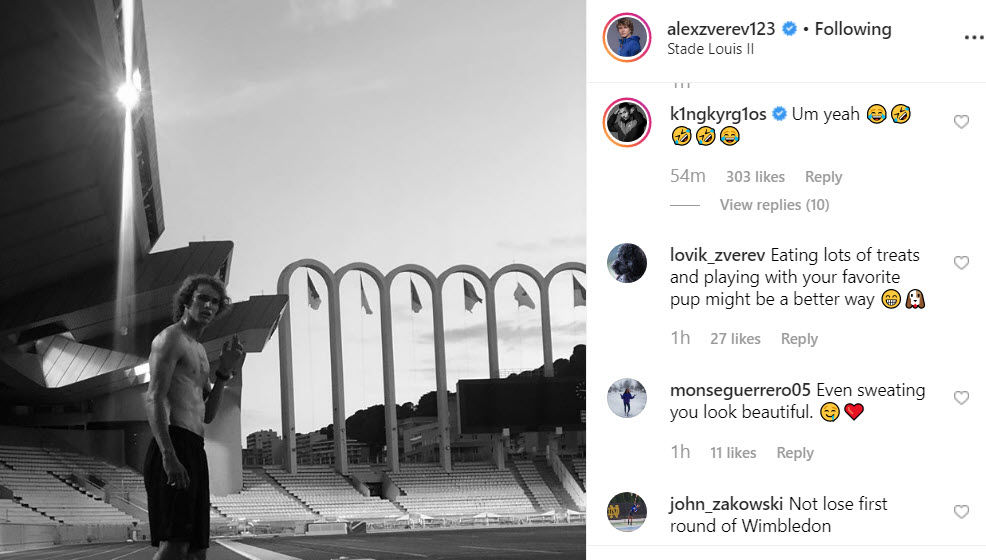Reply to lovik_zverev comment
Screen dimensions: 986x560
click(799, 339)
